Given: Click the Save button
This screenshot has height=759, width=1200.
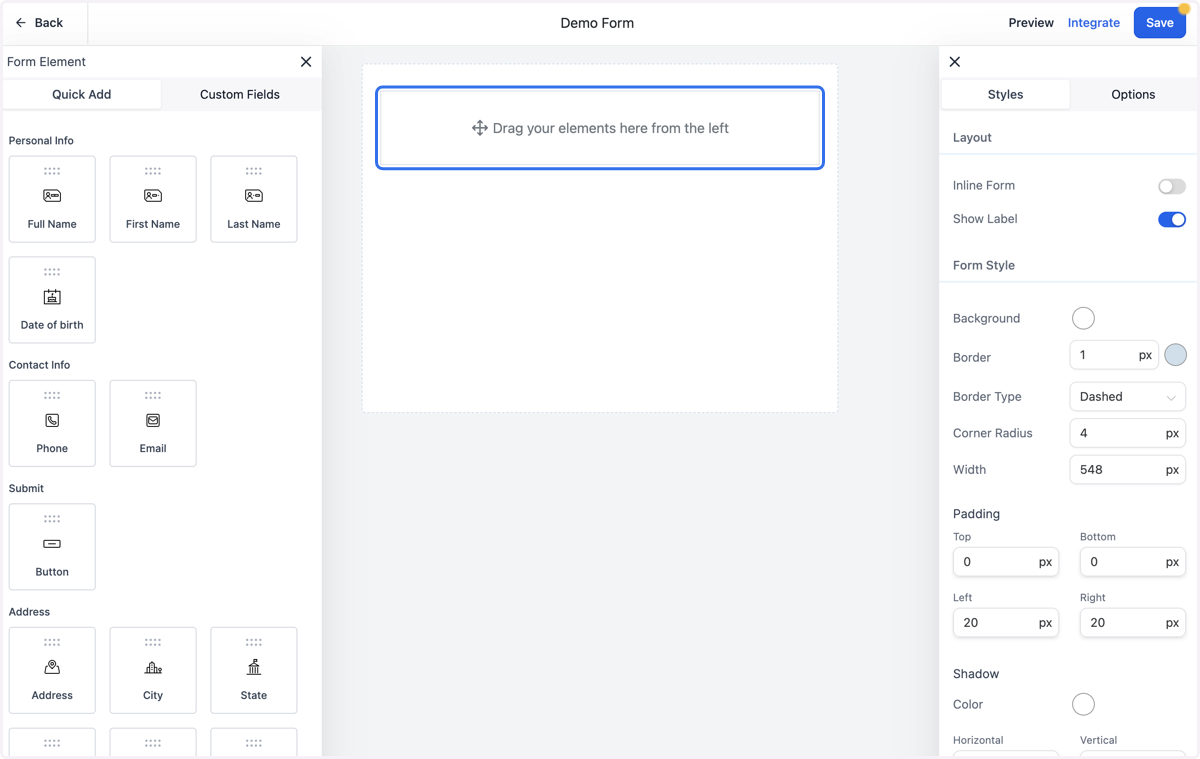Looking at the screenshot, I should tap(1160, 22).
